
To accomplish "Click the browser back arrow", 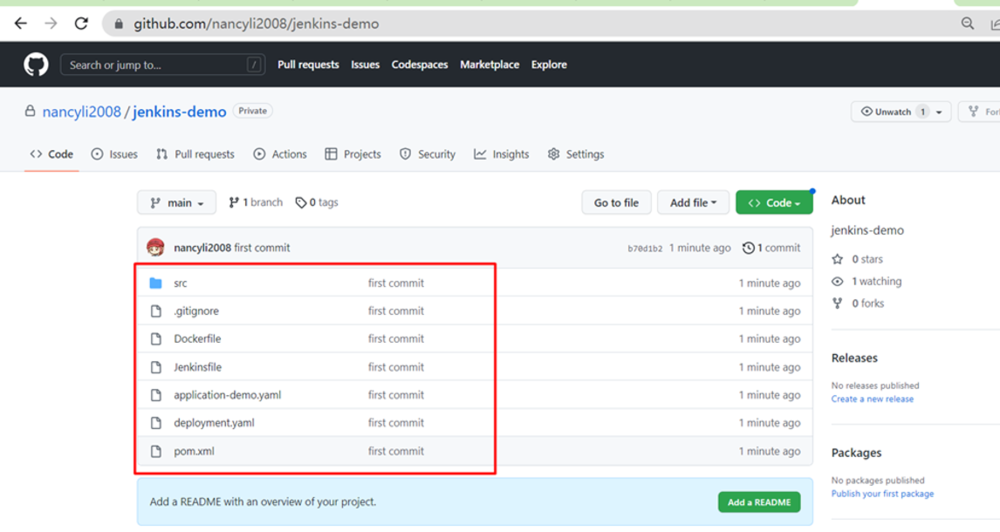I will pos(20,23).
